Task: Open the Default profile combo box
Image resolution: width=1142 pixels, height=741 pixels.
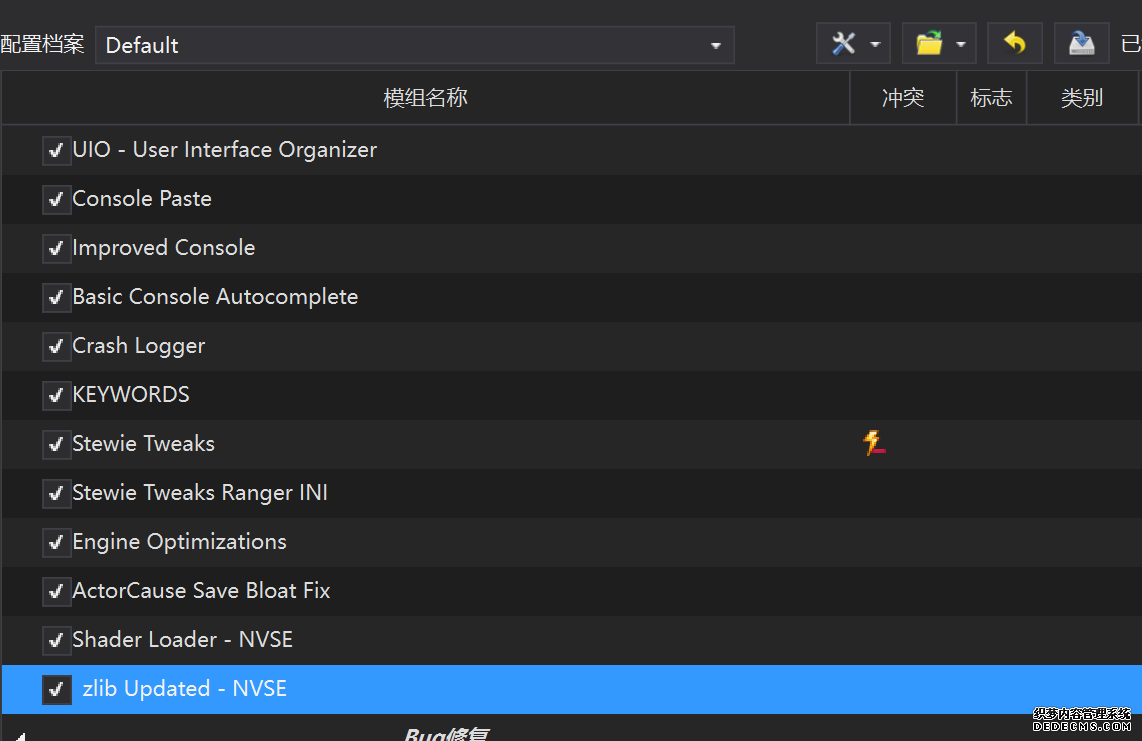Action: [x=414, y=45]
